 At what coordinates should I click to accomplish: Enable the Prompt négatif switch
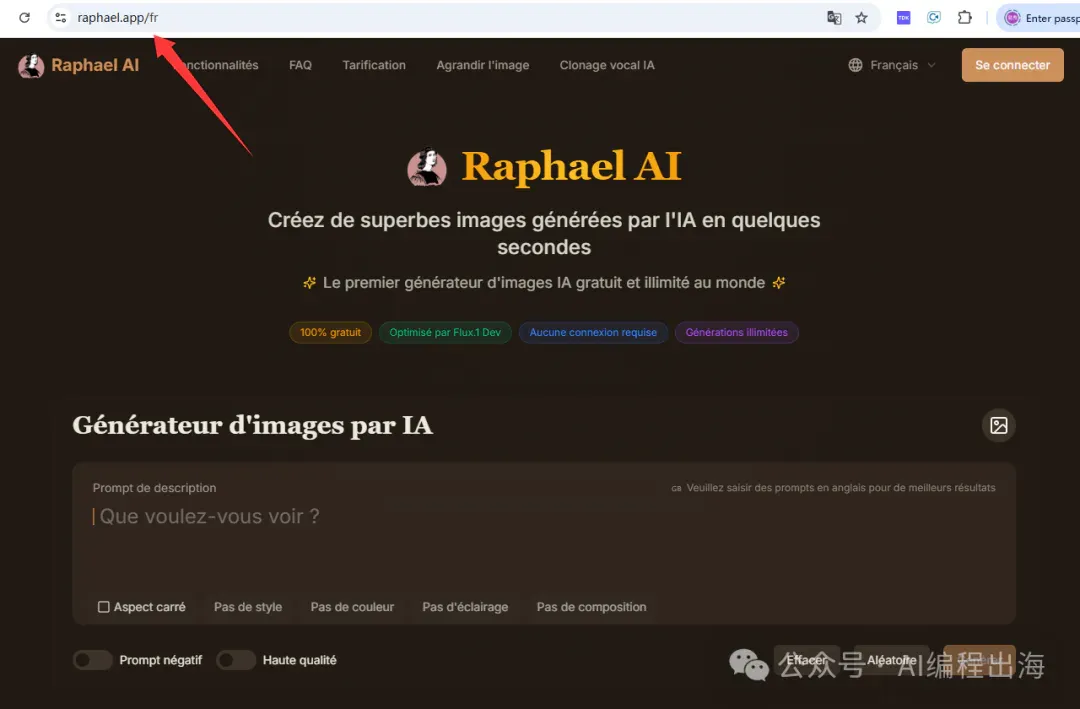[92, 660]
